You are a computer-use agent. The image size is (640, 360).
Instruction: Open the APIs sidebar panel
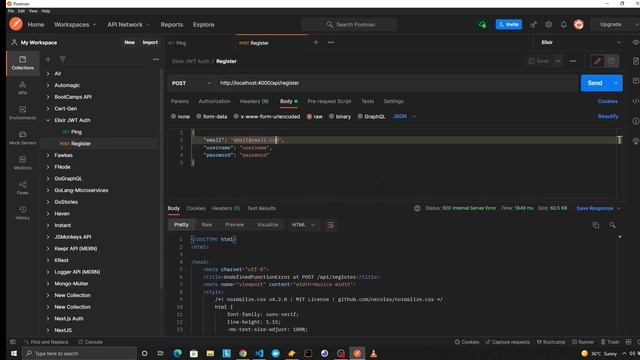22,88
